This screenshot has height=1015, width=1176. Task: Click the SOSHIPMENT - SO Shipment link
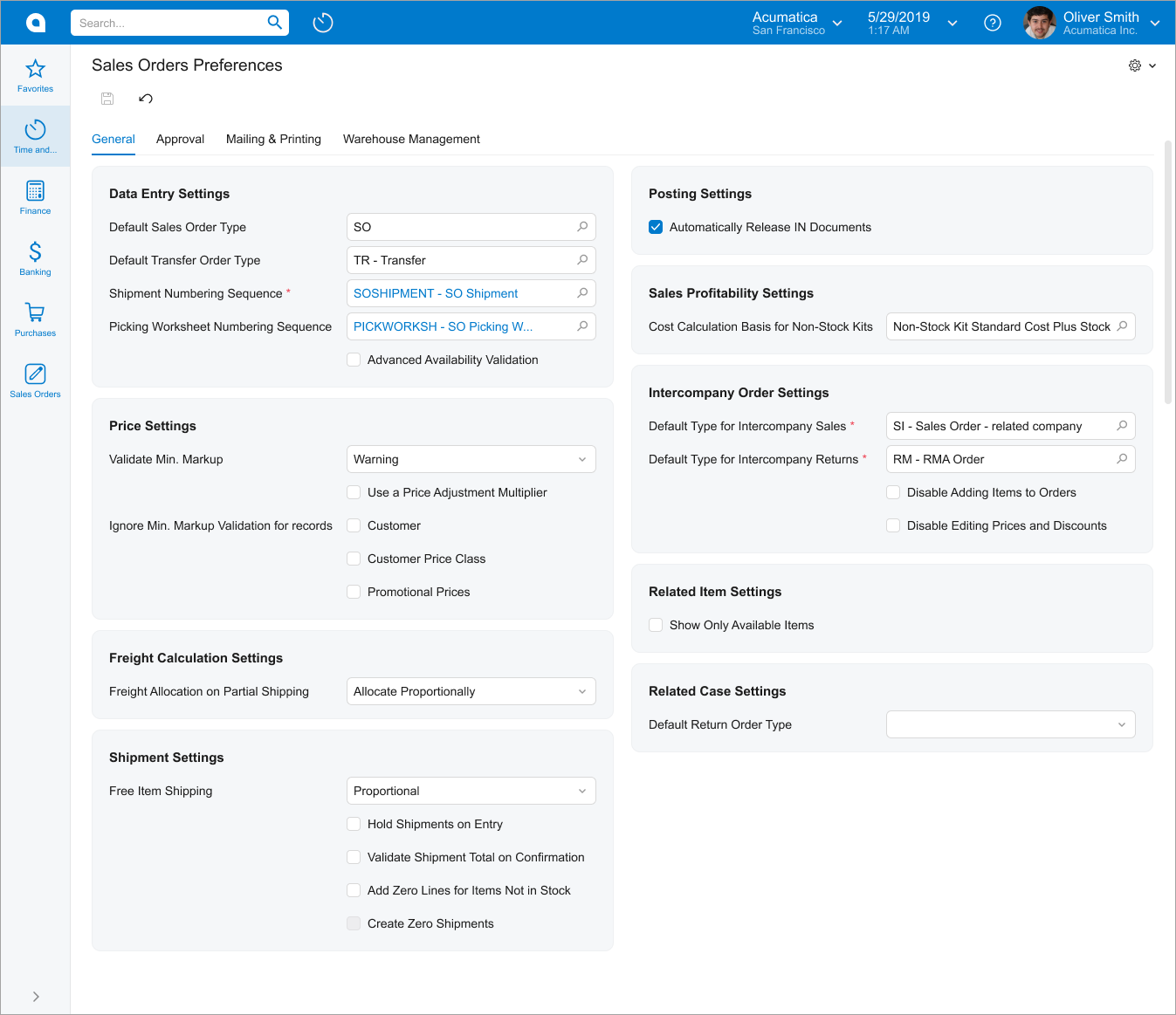pyautogui.click(x=436, y=293)
